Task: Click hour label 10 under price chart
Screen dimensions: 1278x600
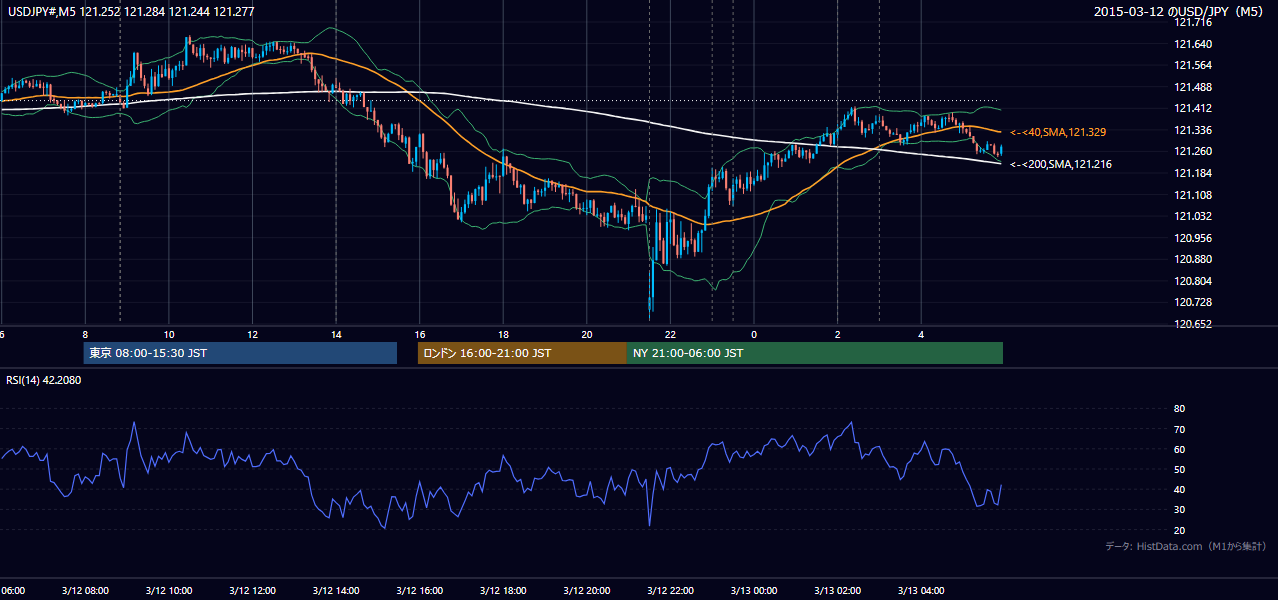Action: (x=169, y=334)
